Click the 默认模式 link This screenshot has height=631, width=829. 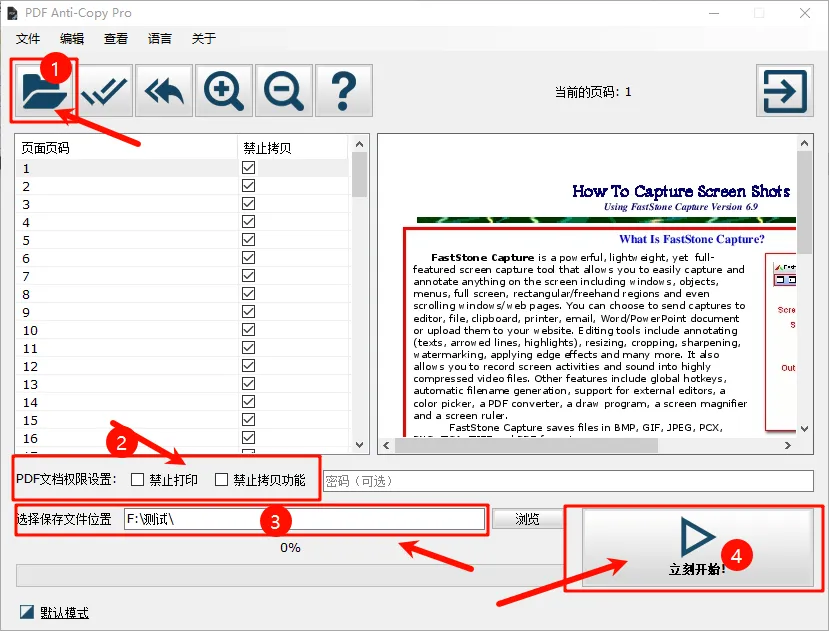65,612
